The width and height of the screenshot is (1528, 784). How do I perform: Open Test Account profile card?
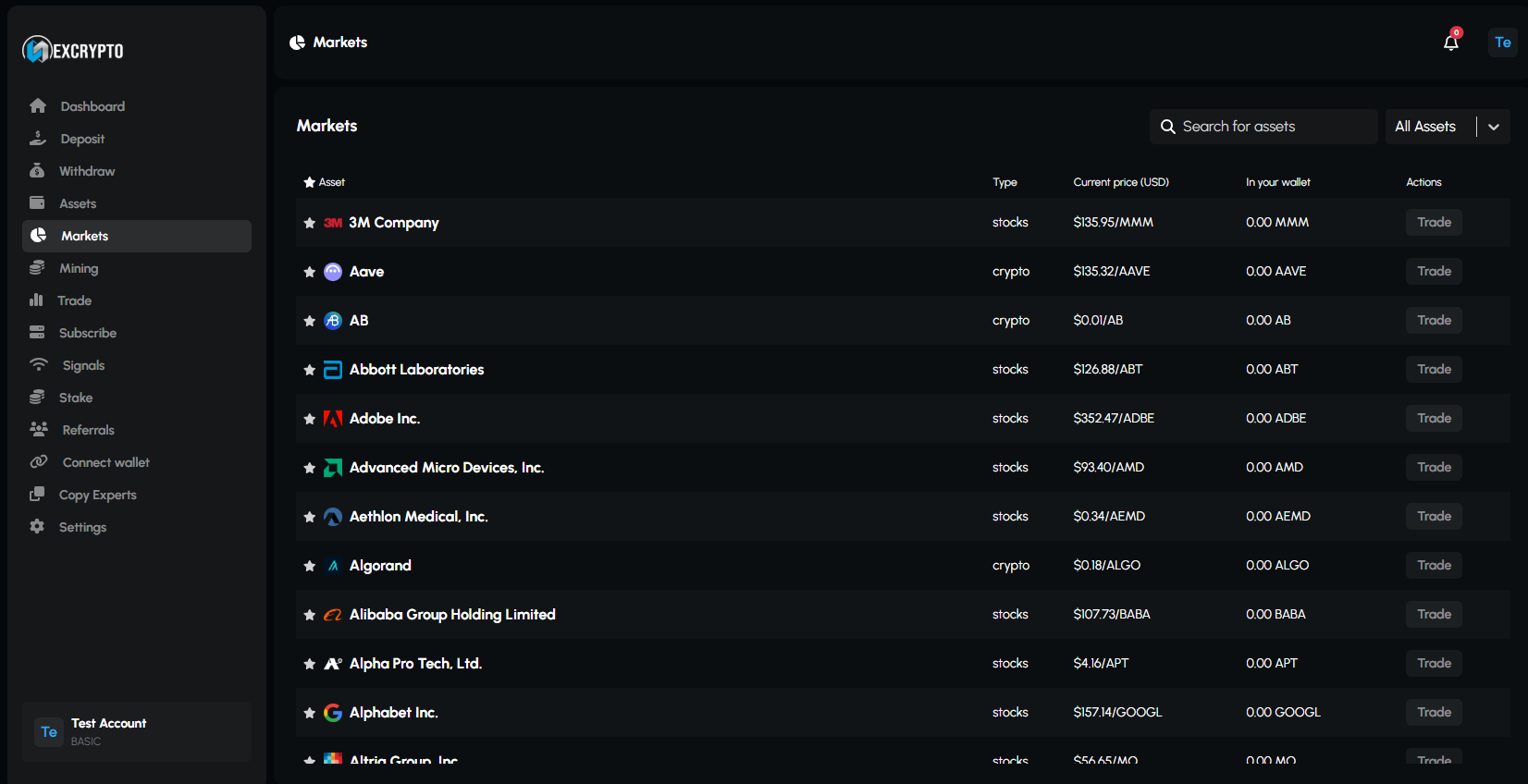click(137, 731)
